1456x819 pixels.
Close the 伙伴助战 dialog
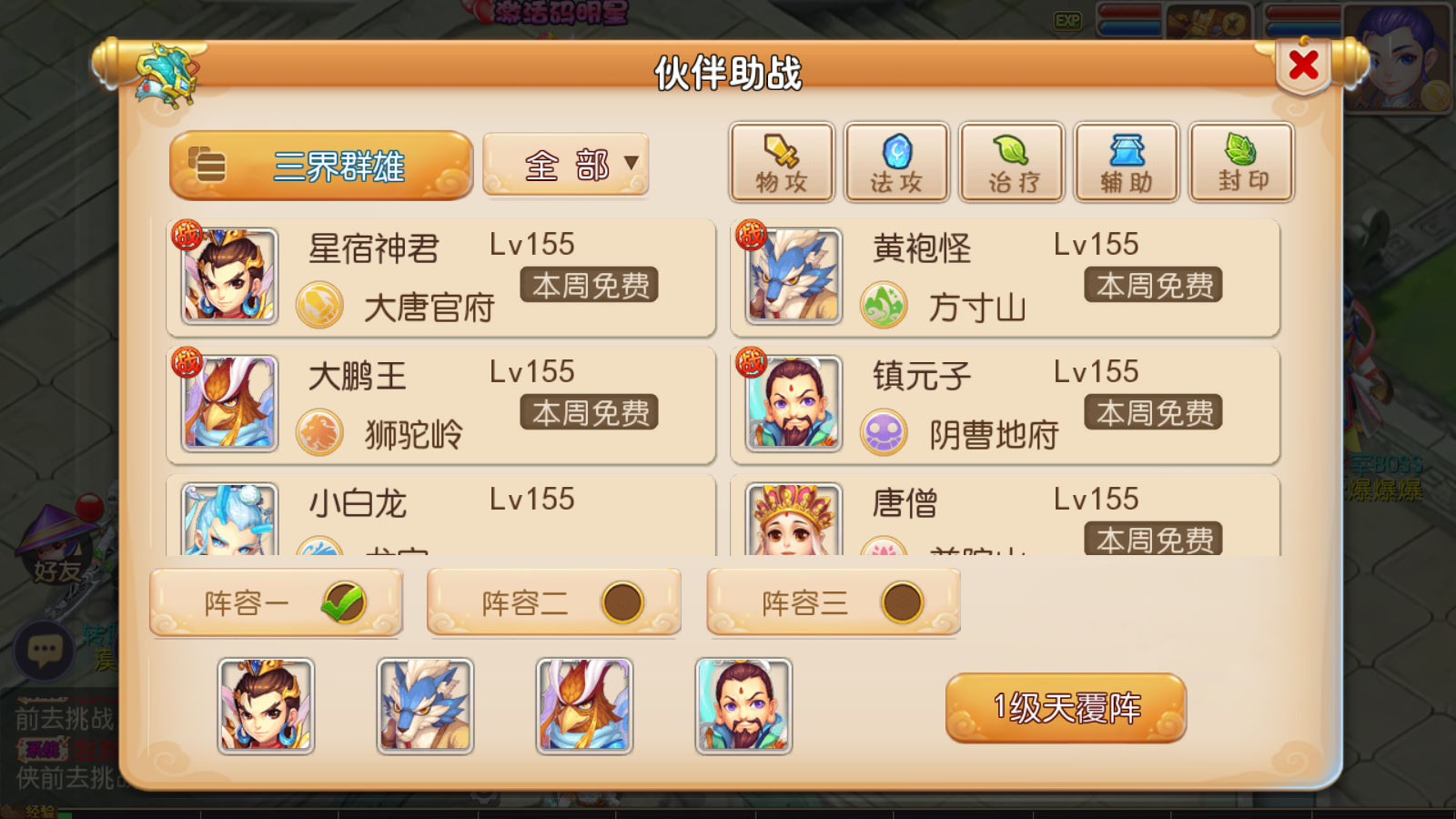click(1304, 66)
